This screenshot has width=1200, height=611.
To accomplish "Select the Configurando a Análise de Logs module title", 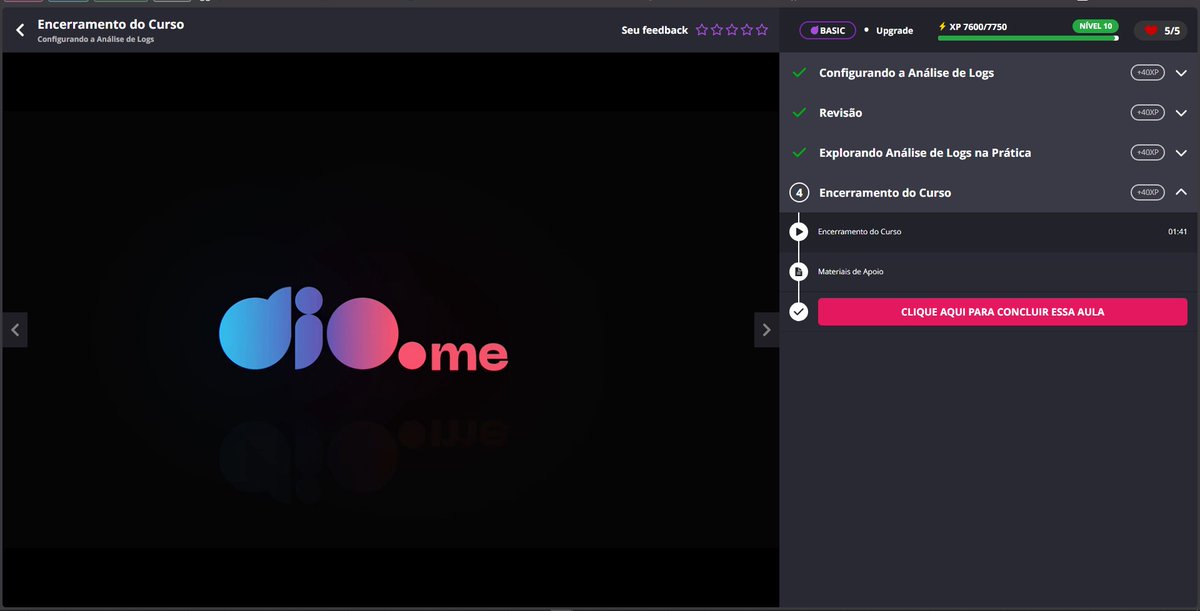I will 906,73.
